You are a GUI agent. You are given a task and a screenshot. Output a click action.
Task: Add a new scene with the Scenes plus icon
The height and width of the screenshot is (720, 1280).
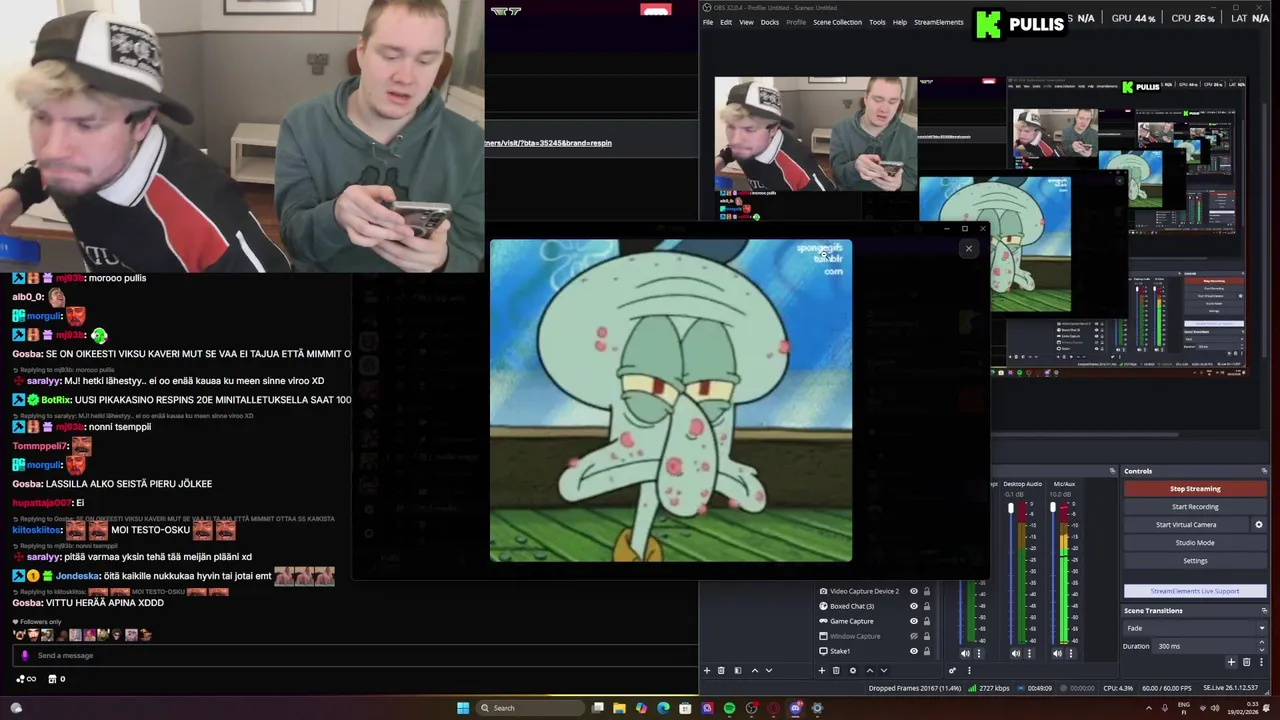707,671
